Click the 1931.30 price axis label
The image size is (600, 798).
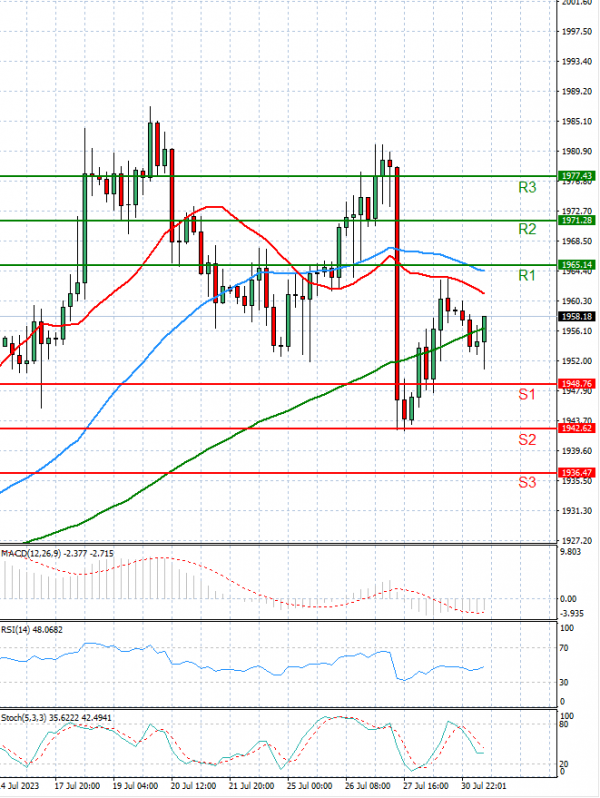pos(577,511)
